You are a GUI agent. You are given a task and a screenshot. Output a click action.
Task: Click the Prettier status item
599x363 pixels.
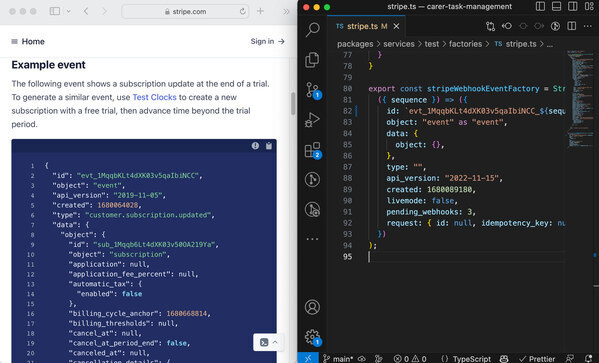tap(537, 359)
